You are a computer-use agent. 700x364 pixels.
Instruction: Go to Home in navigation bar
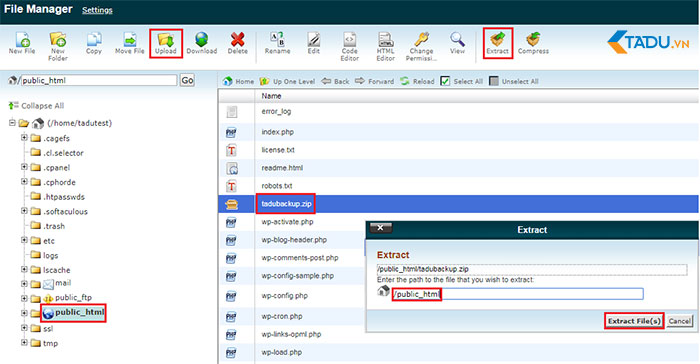pos(238,81)
